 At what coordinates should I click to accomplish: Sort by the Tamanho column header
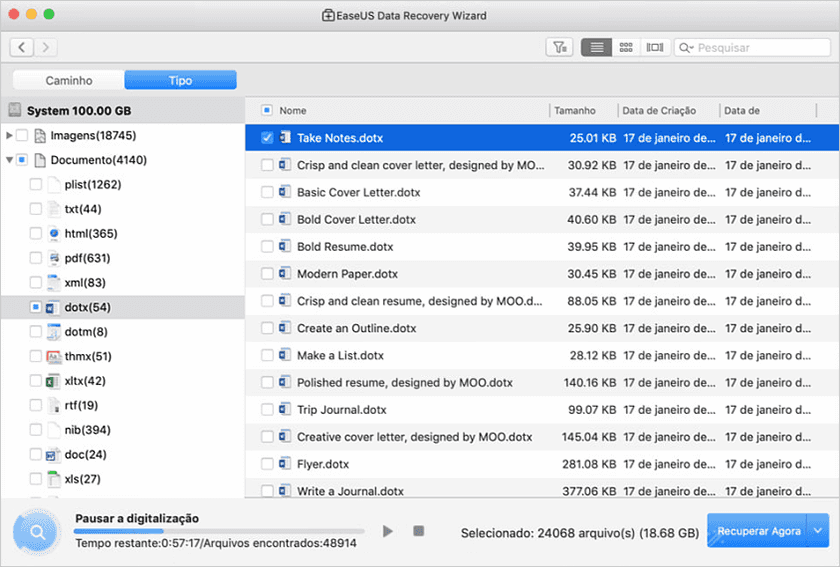[x=575, y=110]
